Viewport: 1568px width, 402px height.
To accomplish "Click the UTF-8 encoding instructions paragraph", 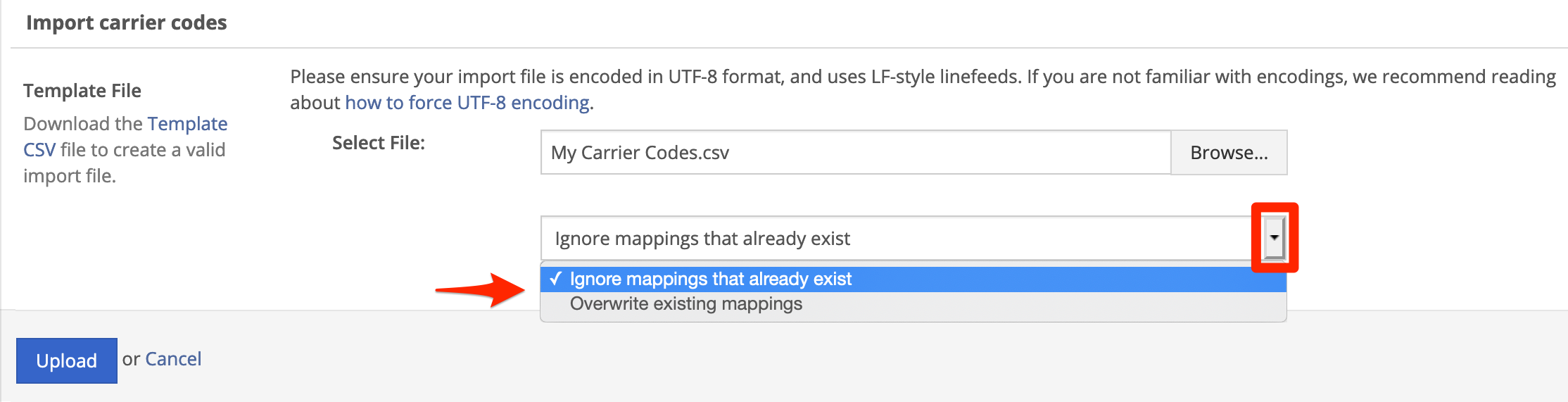I will [x=923, y=89].
